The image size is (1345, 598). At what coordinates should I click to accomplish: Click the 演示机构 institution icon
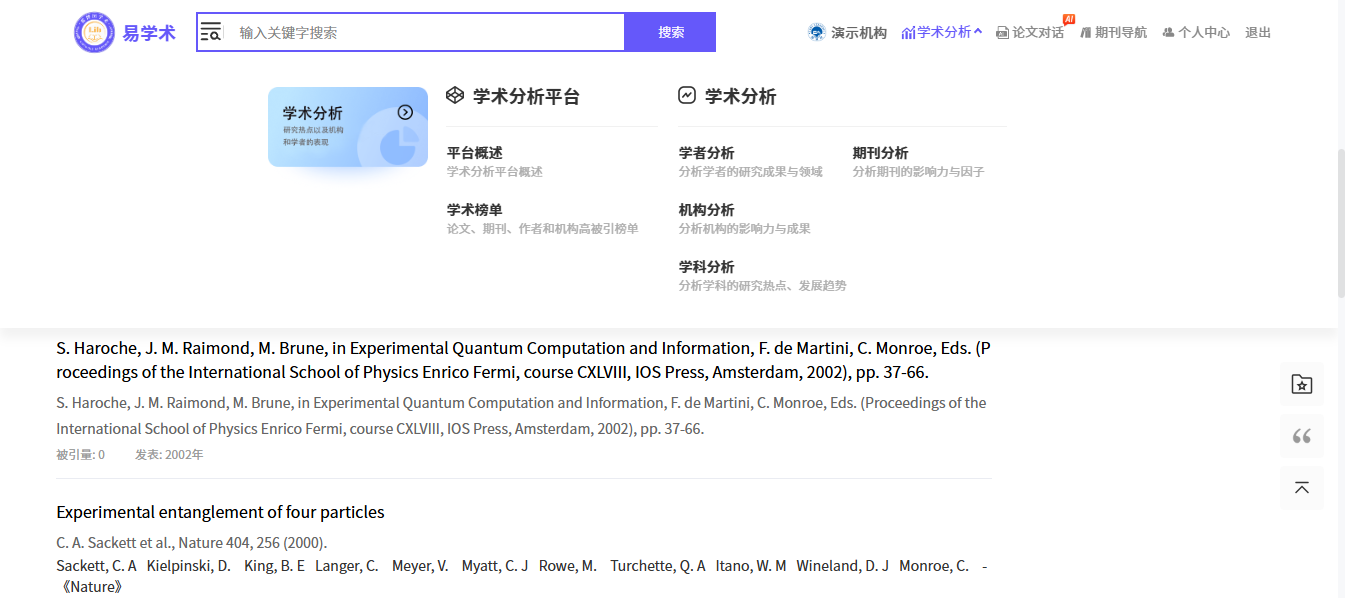[x=817, y=32]
